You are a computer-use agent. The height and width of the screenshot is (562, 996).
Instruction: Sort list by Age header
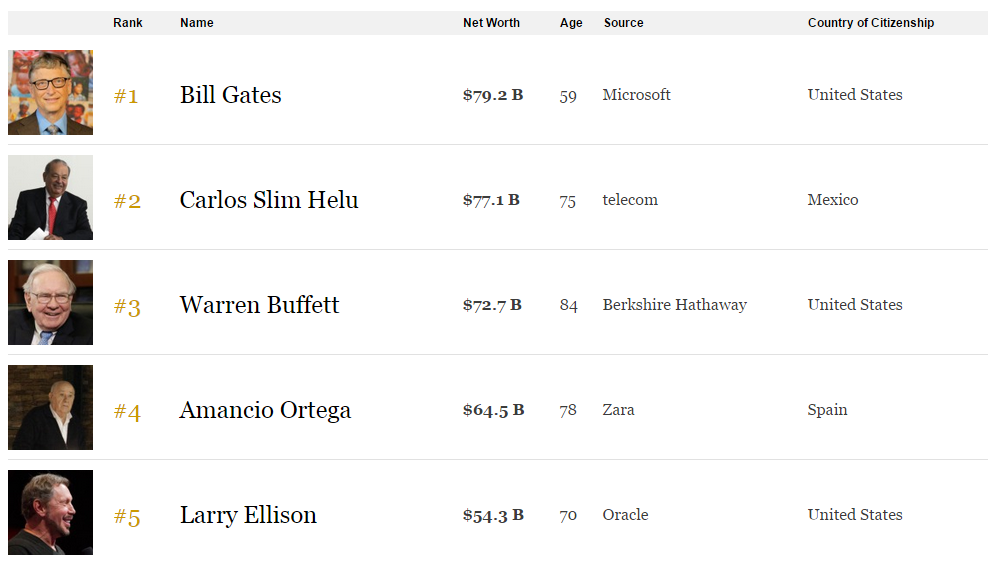point(571,23)
